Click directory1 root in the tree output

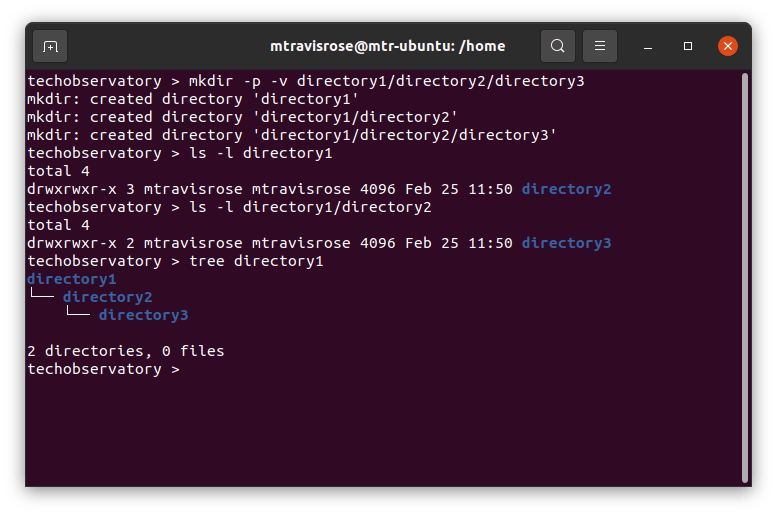[x=72, y=279]
